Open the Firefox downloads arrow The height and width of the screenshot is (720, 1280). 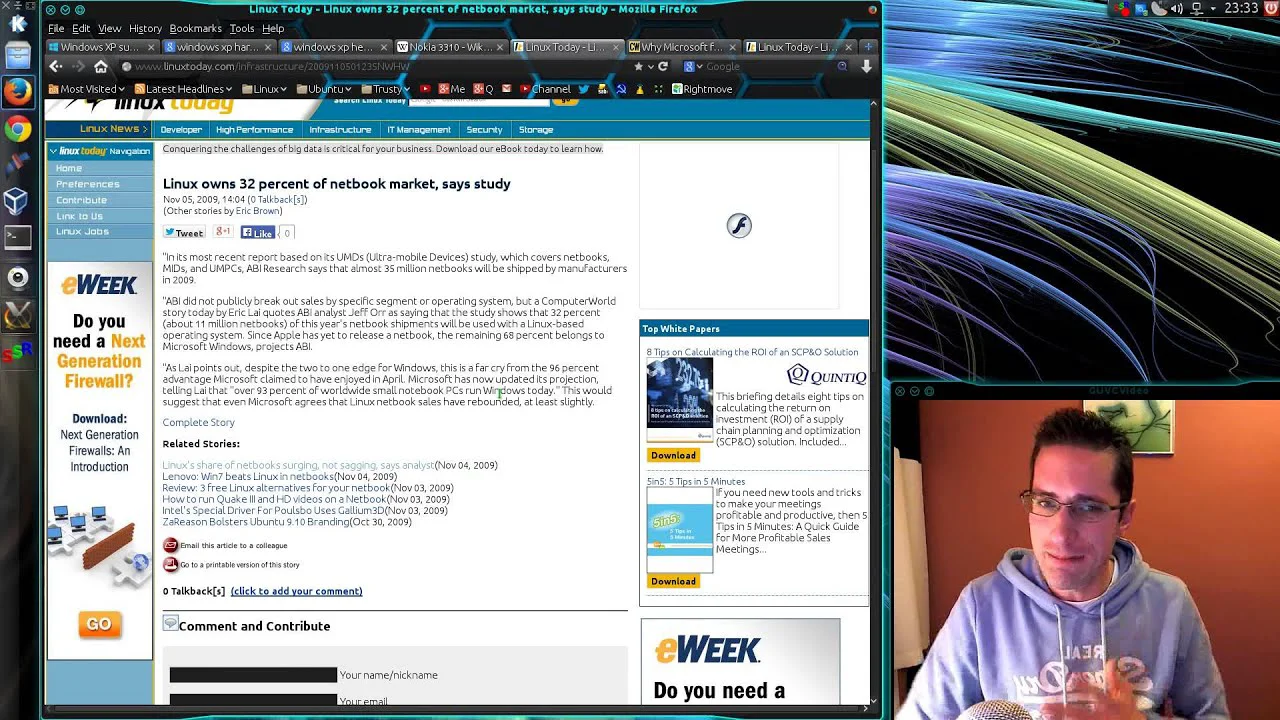coord(866,67)
